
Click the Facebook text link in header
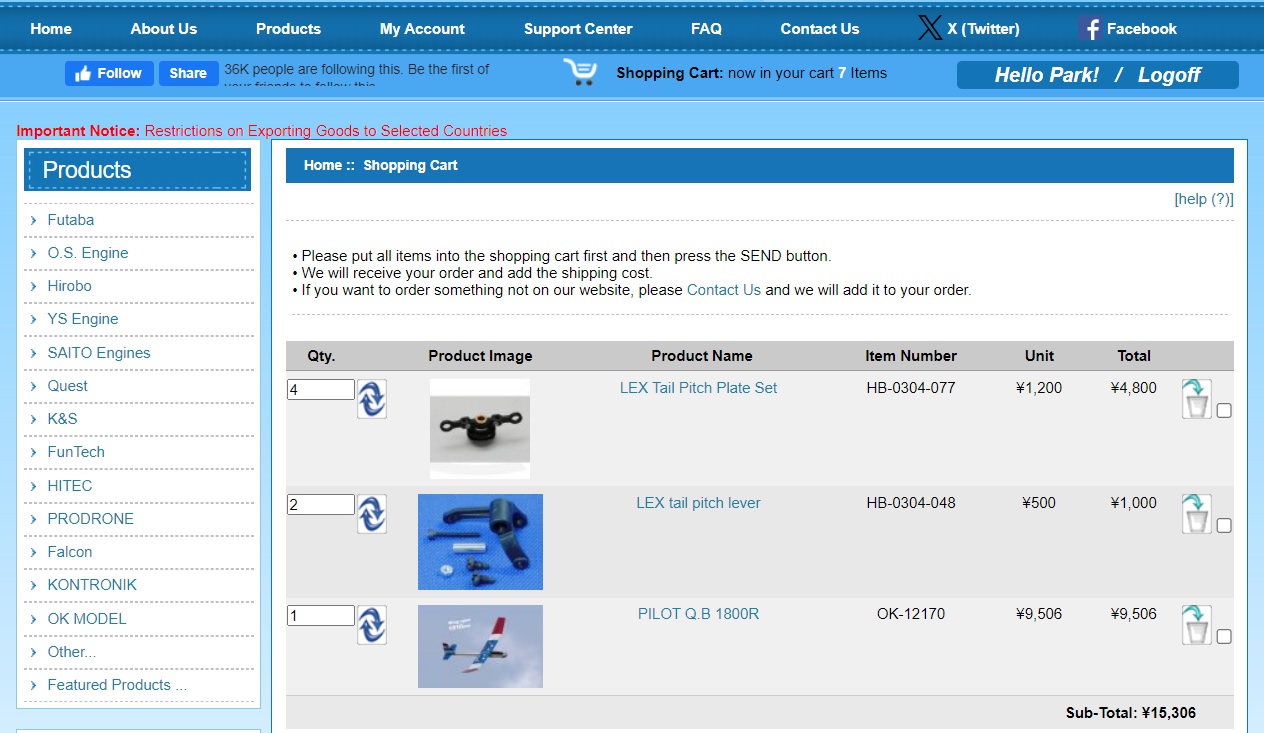point(1141,29)
